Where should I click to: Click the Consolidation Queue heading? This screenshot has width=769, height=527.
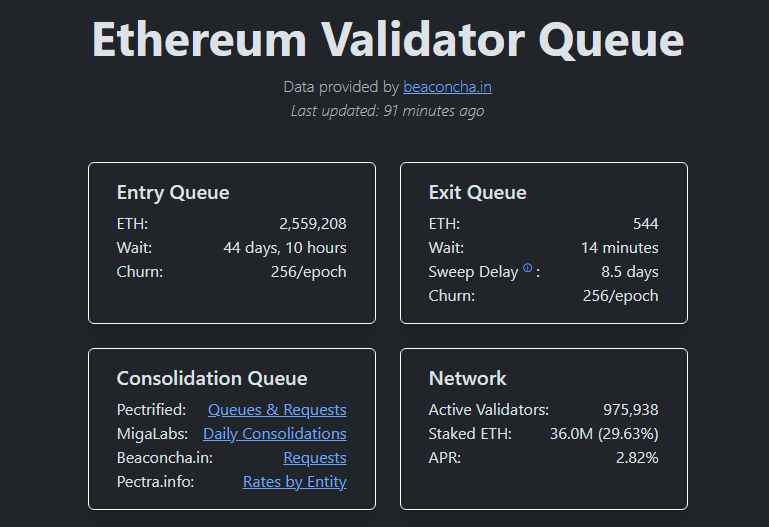[x=212, y=379]
